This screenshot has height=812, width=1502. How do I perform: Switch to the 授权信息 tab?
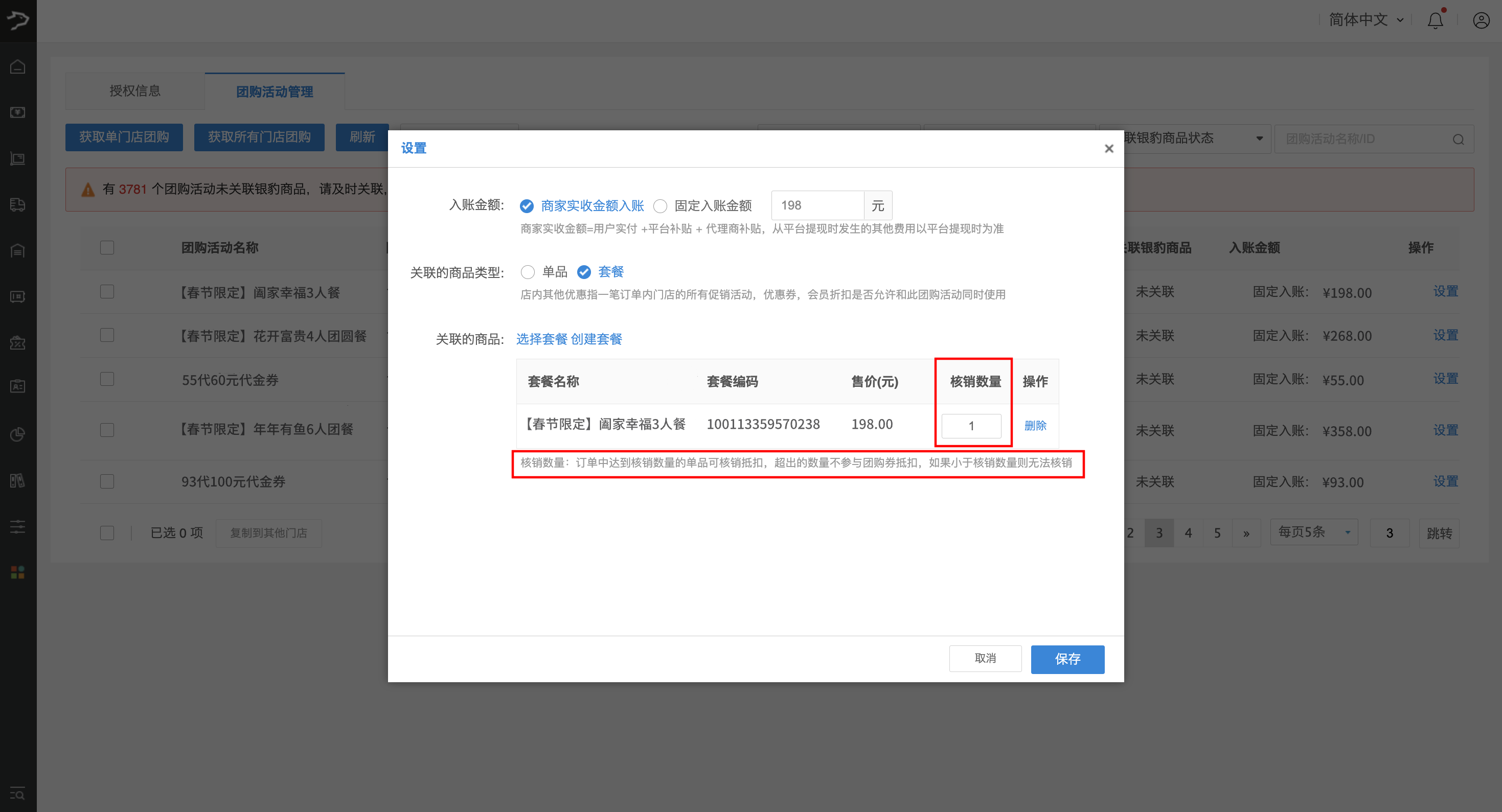[134, 91]
